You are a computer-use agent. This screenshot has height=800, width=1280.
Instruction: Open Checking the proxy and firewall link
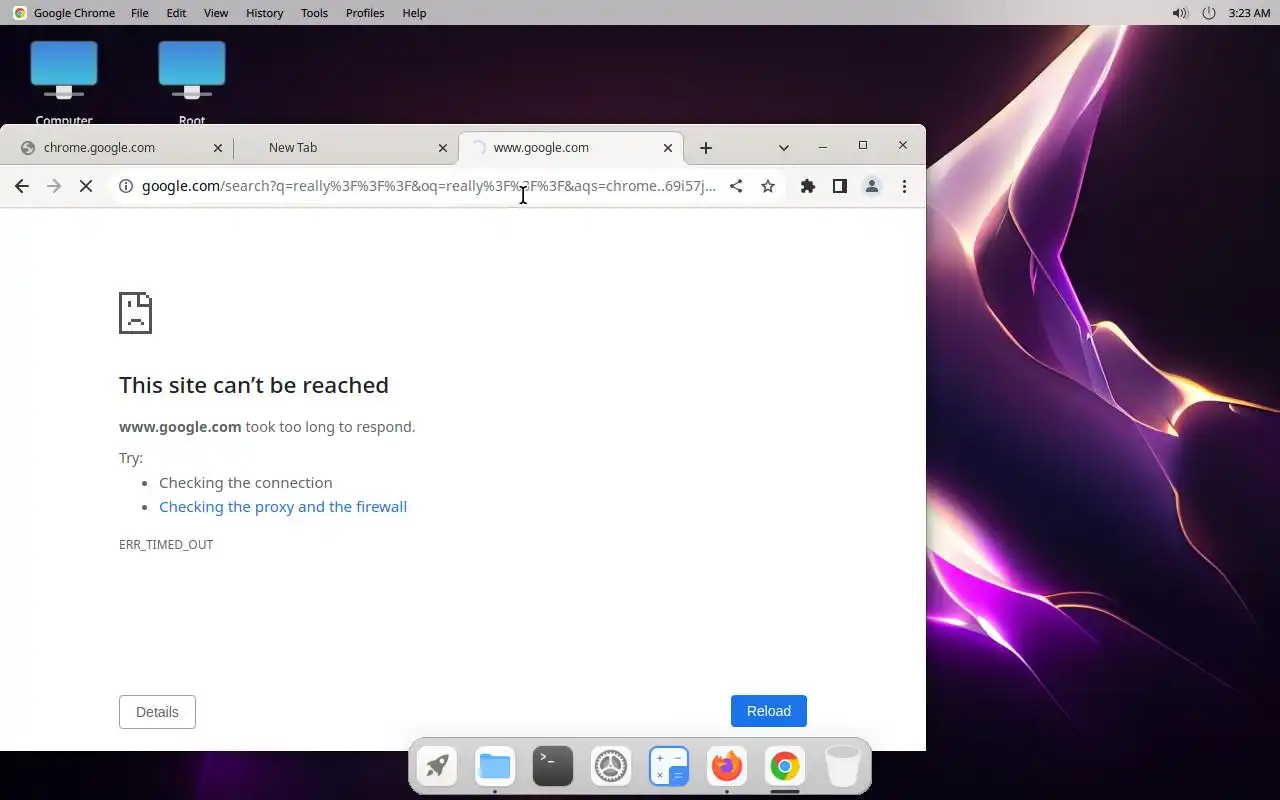(x=283, y=507)
